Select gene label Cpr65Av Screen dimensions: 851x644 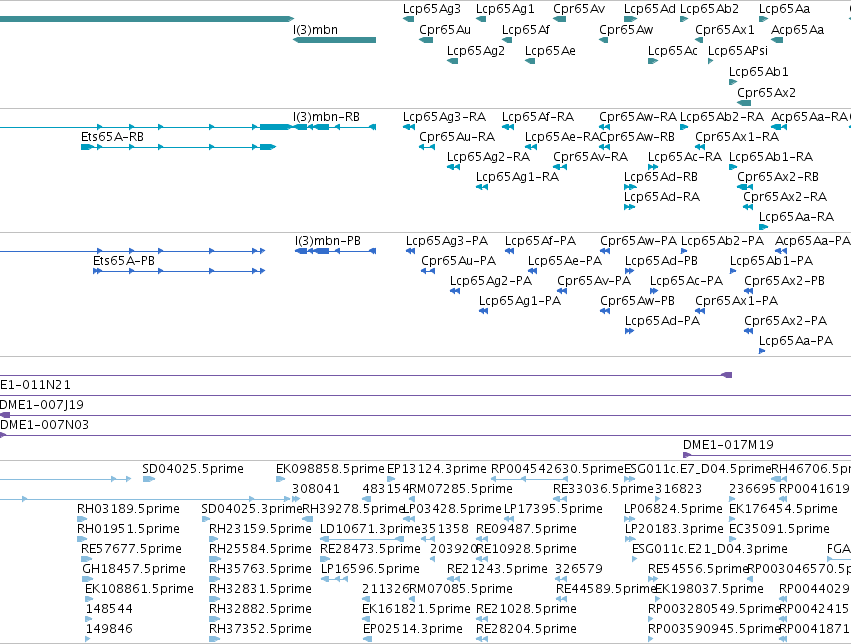[x=579, y=9]
